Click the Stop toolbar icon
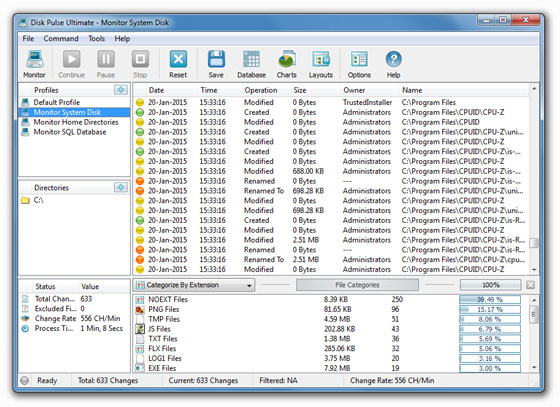 140,59
